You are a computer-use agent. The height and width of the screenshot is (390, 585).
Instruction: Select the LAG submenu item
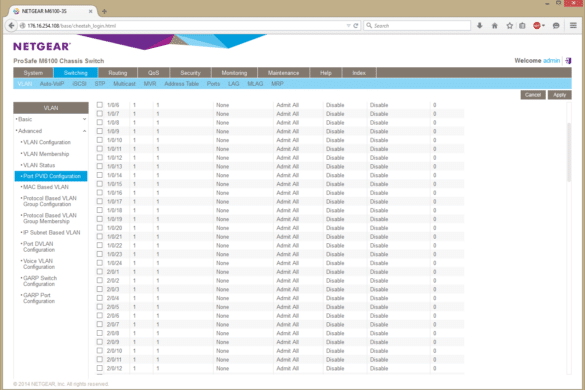pos(234,84)
